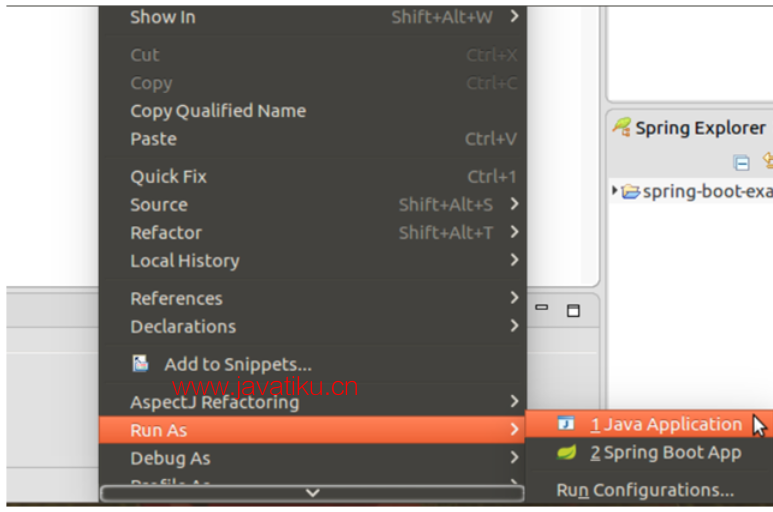Select the Run As menu entry
The height and width of the screenshot is (512, 773).
313,430
